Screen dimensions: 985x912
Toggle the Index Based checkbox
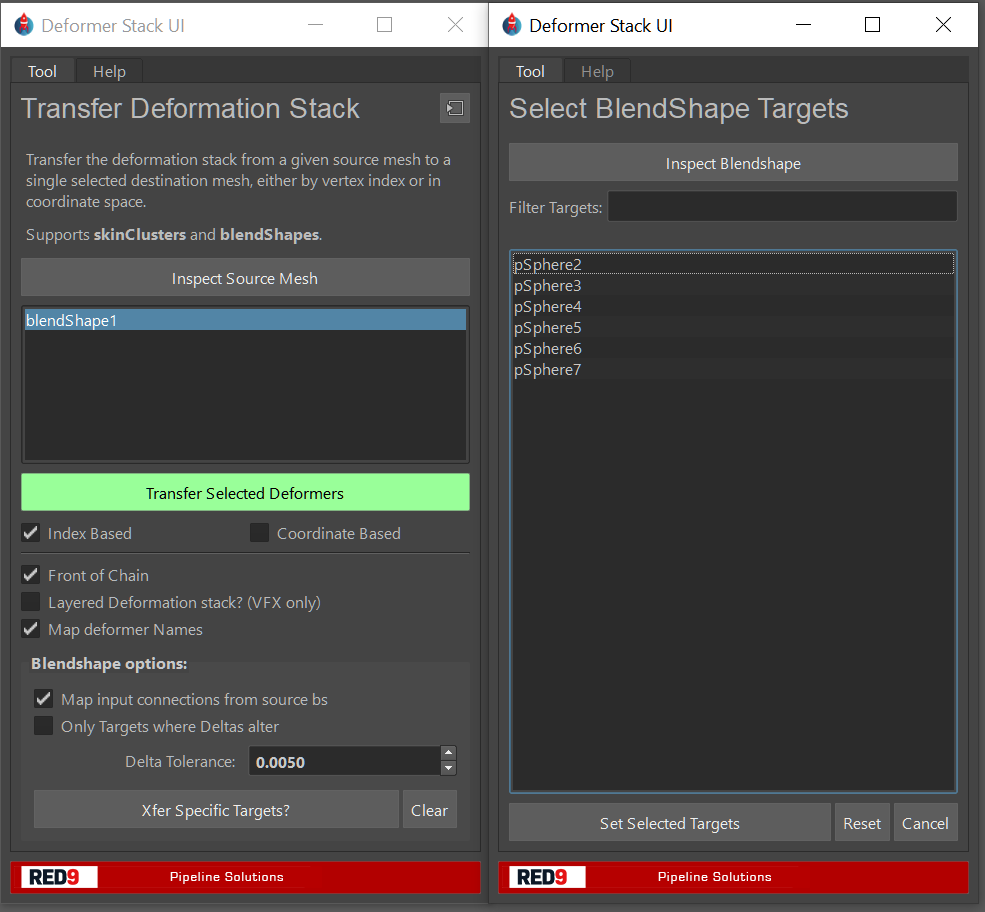pos(31,533)
